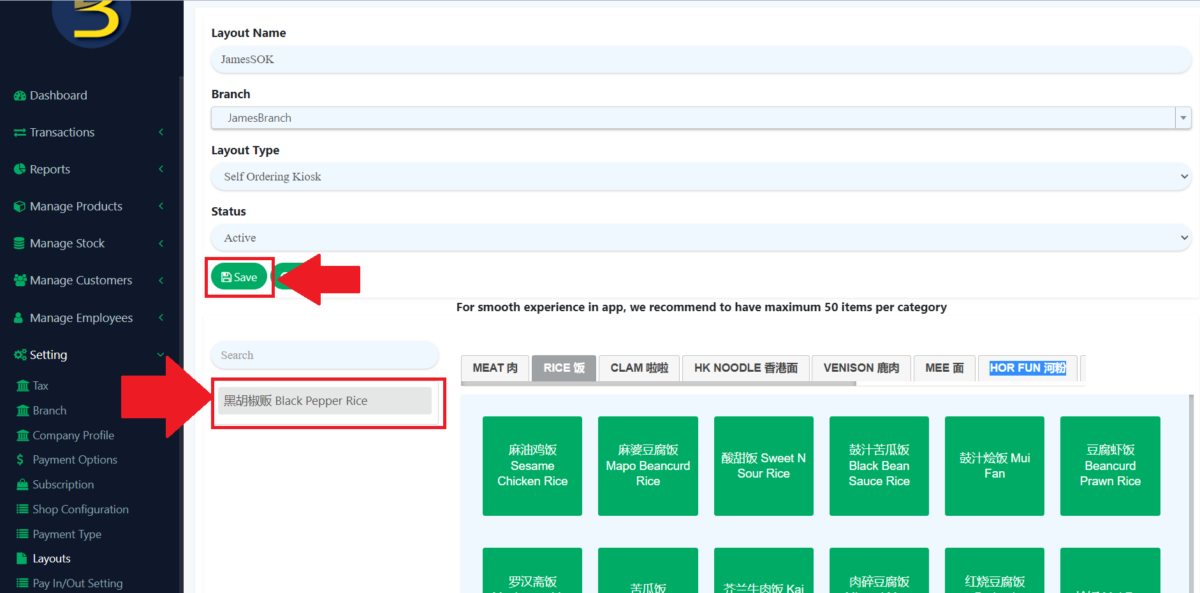Click the Save button
Screen dimensions: 1200x593
[239, 277]
